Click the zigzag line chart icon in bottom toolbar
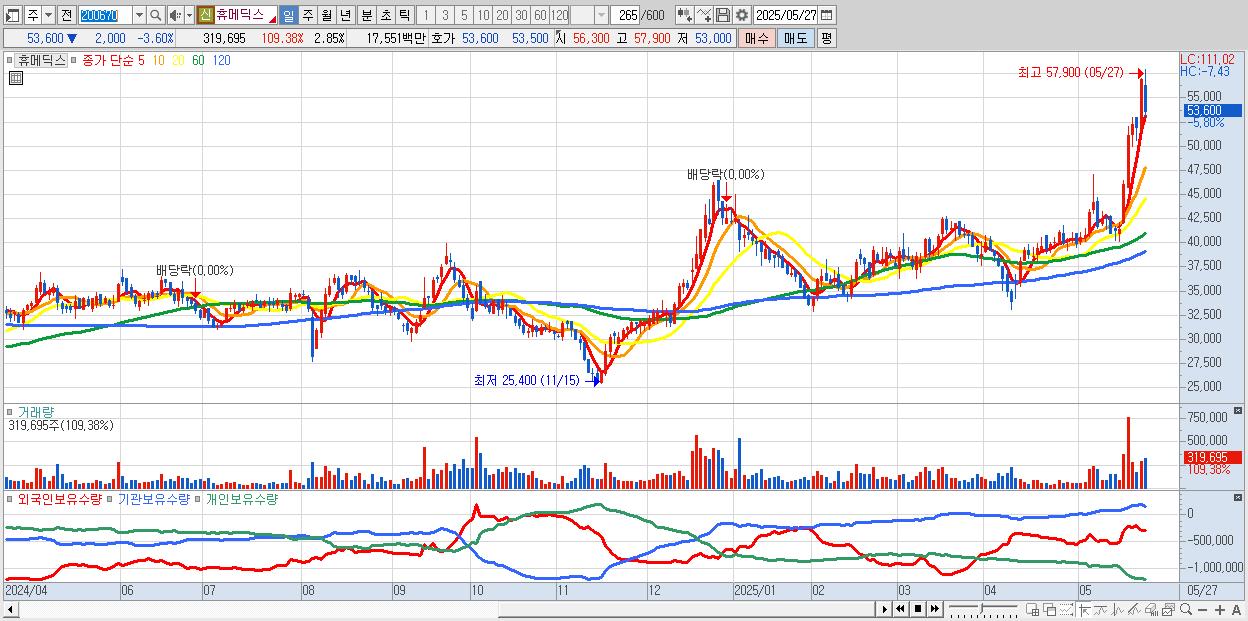Viewport: 1248px width, 621px height. [1117, 609]
